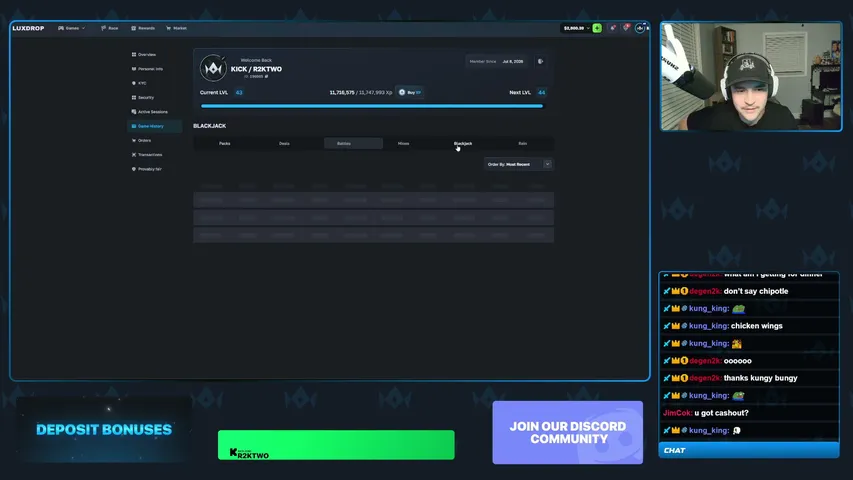Expand the Games menu in the navbar

71,28
